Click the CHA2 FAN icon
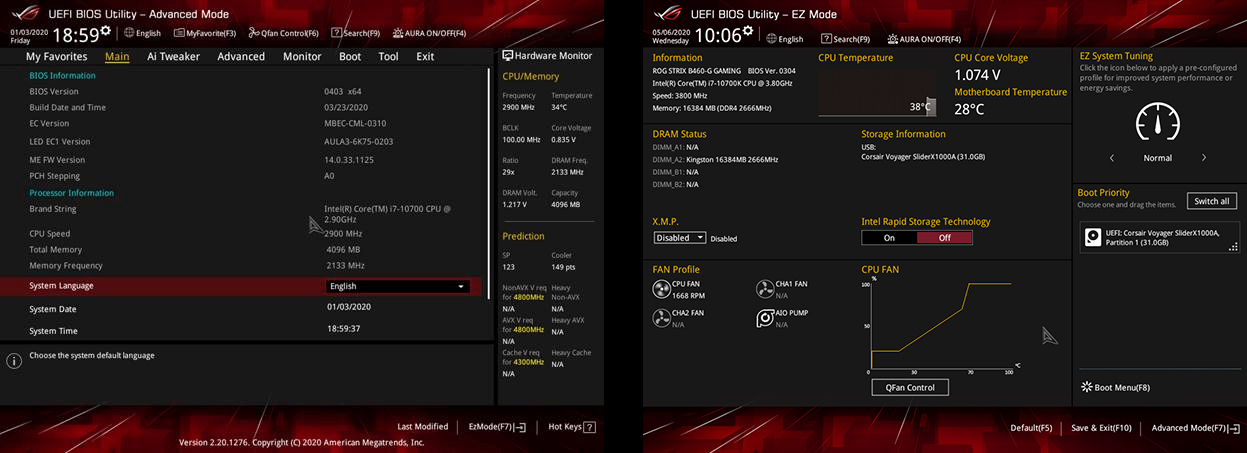This screenshot has height=453, width=1247. (661, 318)
